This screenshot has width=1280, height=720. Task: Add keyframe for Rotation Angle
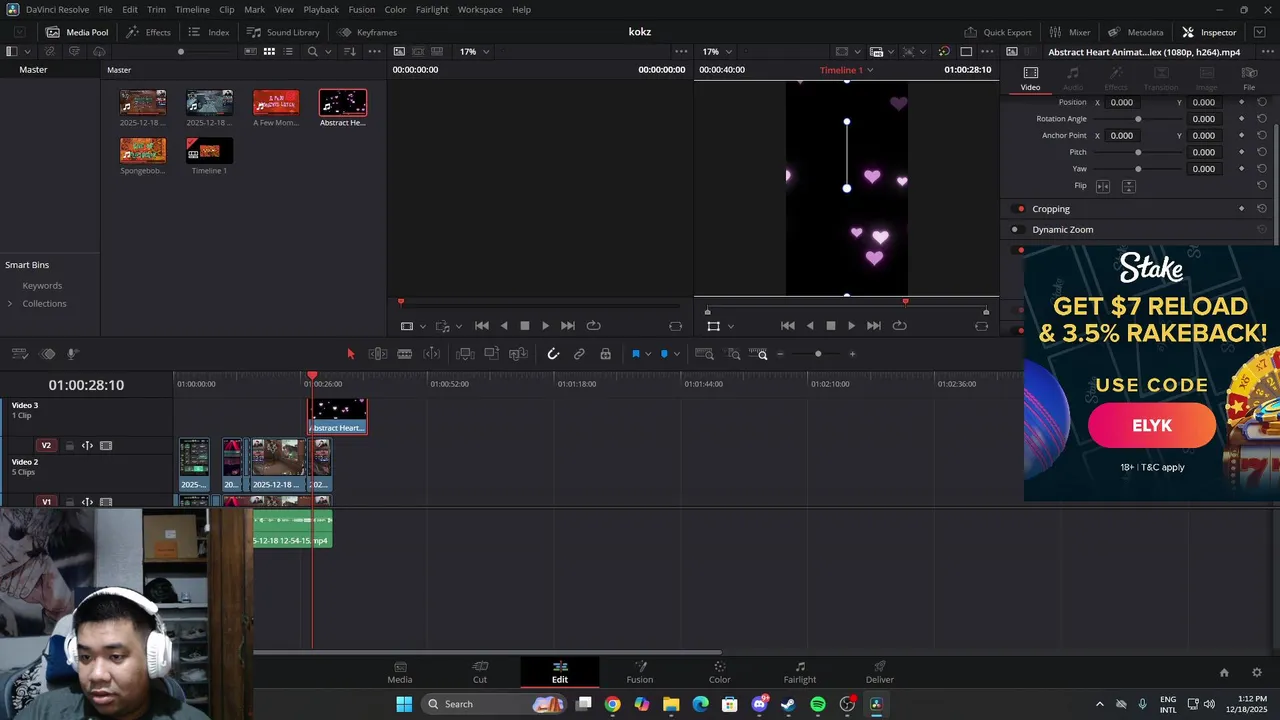[x=1242, y=119]
